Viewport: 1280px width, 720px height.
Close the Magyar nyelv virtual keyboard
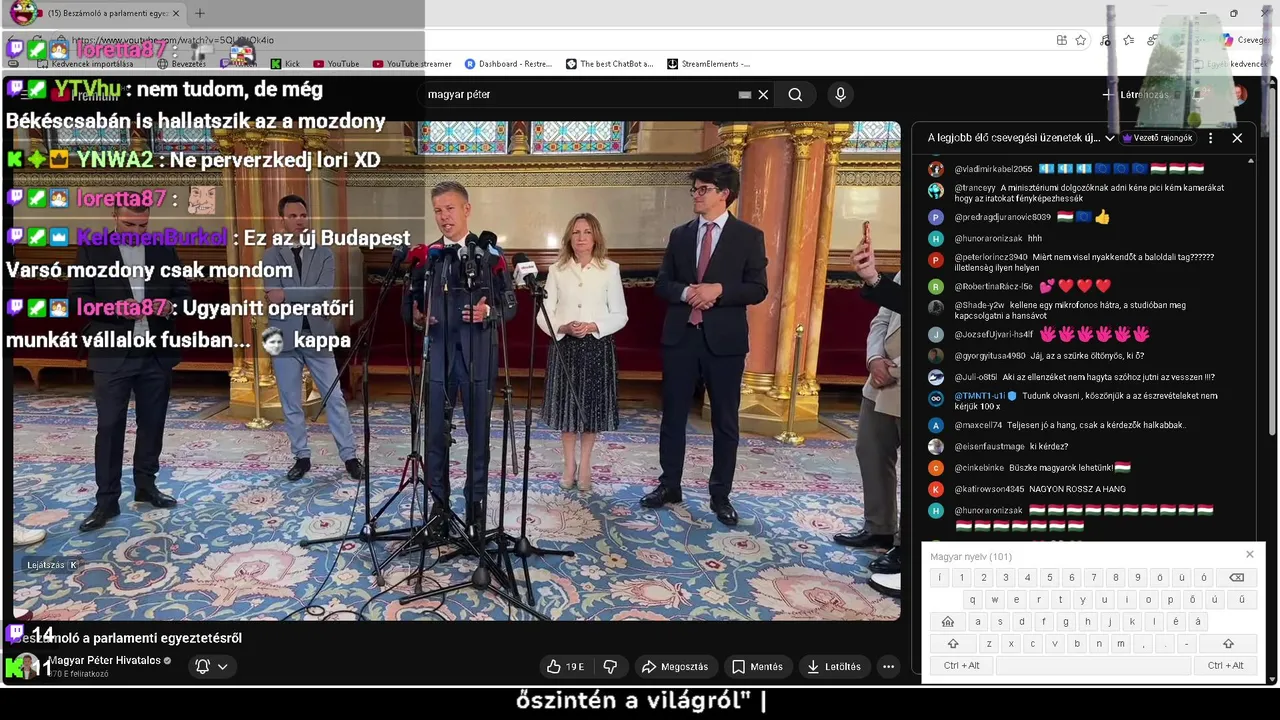1249,555
